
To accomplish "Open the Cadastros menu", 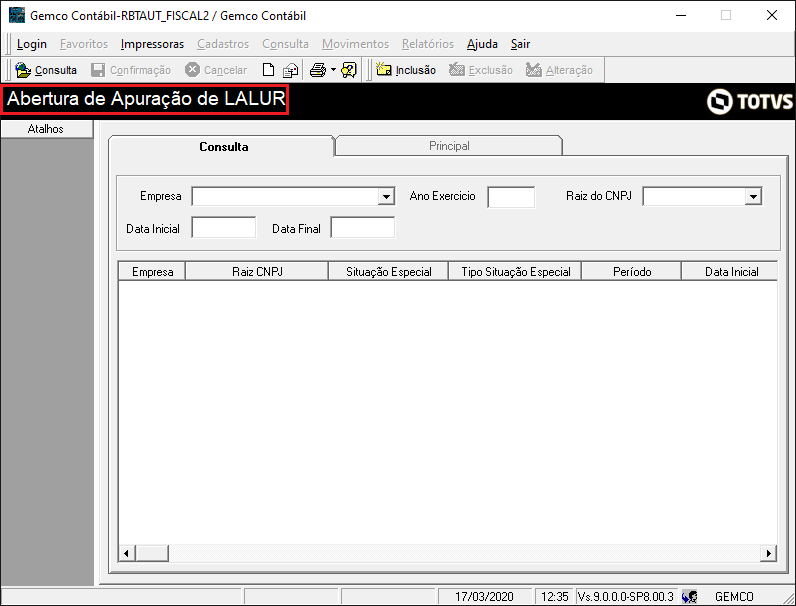I will [x=223, y=44].
